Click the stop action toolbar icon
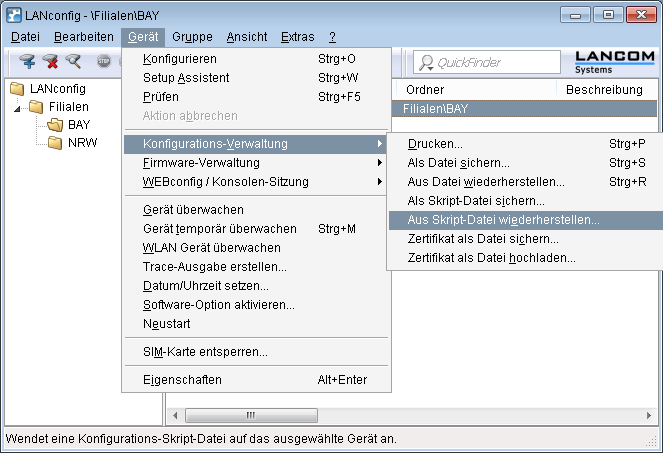663x453 pixels. click(x=103, y=62)
